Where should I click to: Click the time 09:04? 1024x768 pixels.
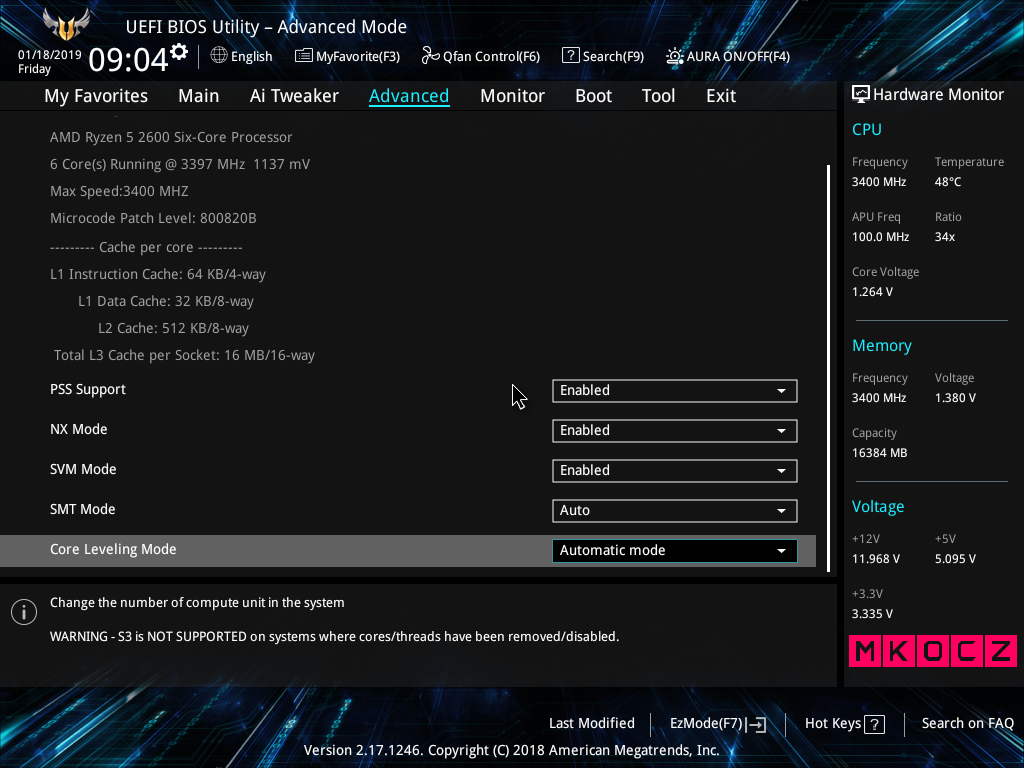tap(128, 60)
